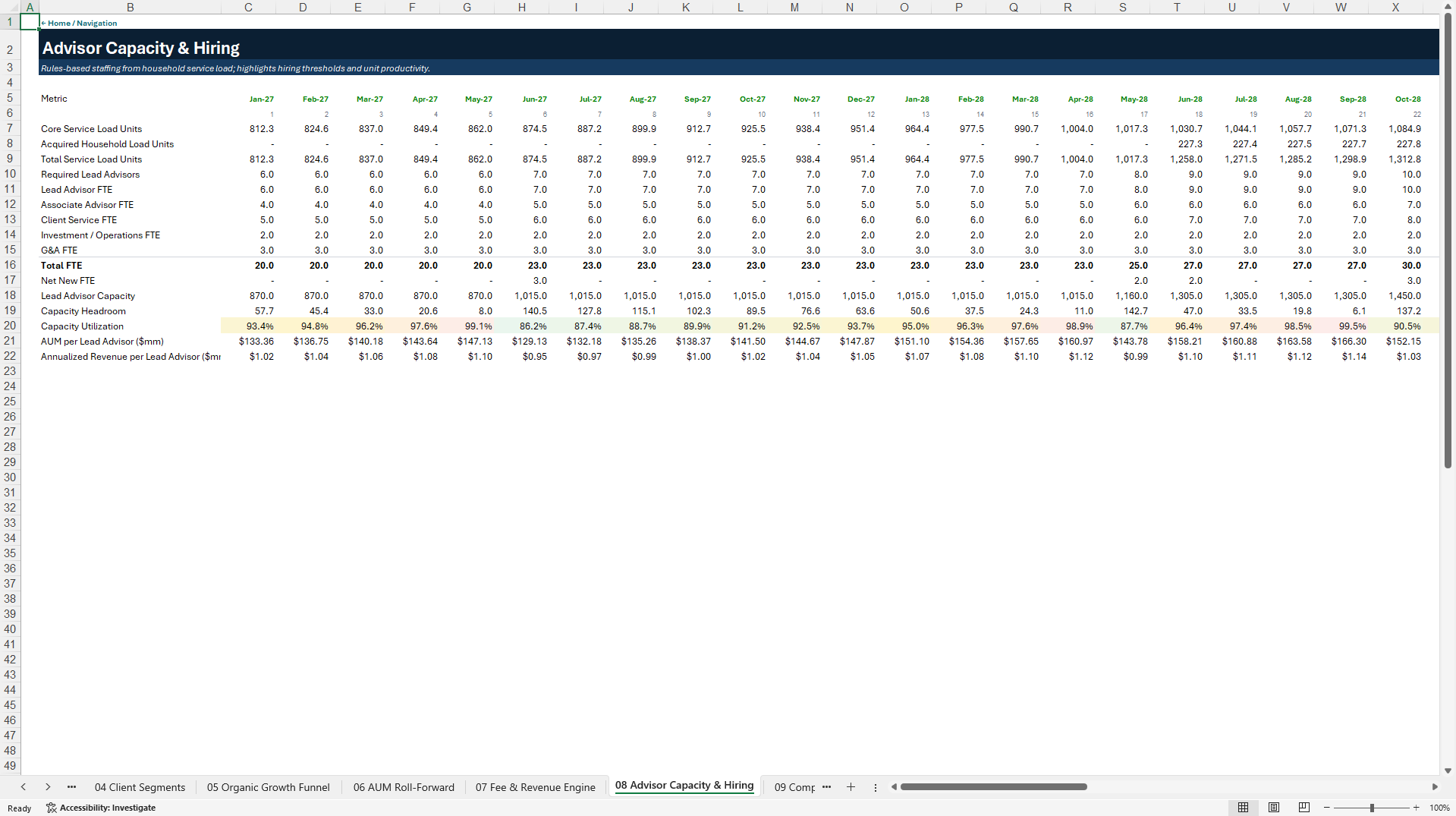
Task: Open the partially shown 09 Comp sheet tab
Action: tap(794, 787)
